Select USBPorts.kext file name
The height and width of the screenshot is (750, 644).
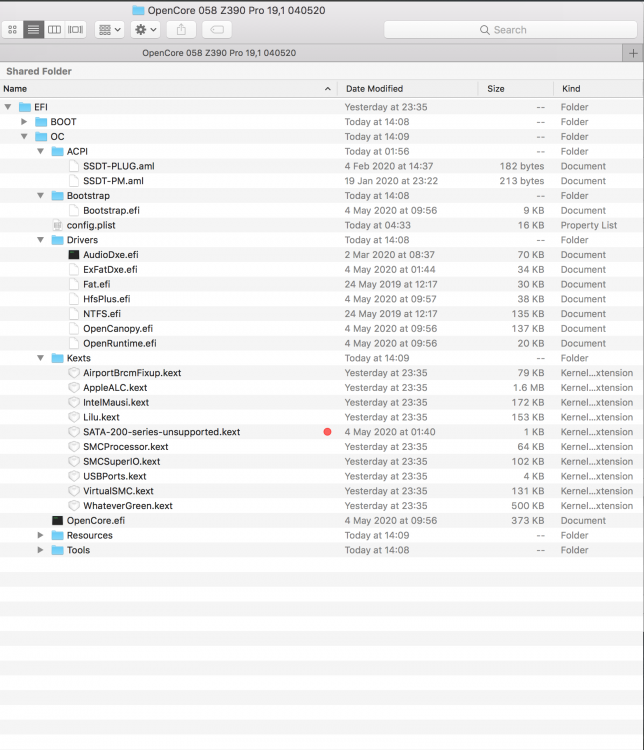115,476
